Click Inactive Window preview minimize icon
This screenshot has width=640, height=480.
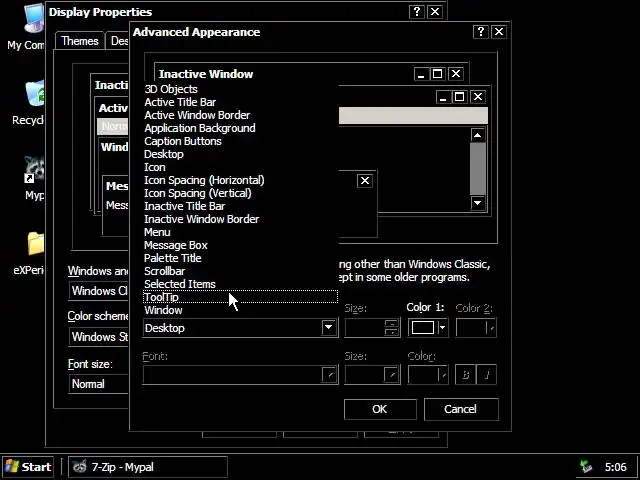[x=421, y=74]
